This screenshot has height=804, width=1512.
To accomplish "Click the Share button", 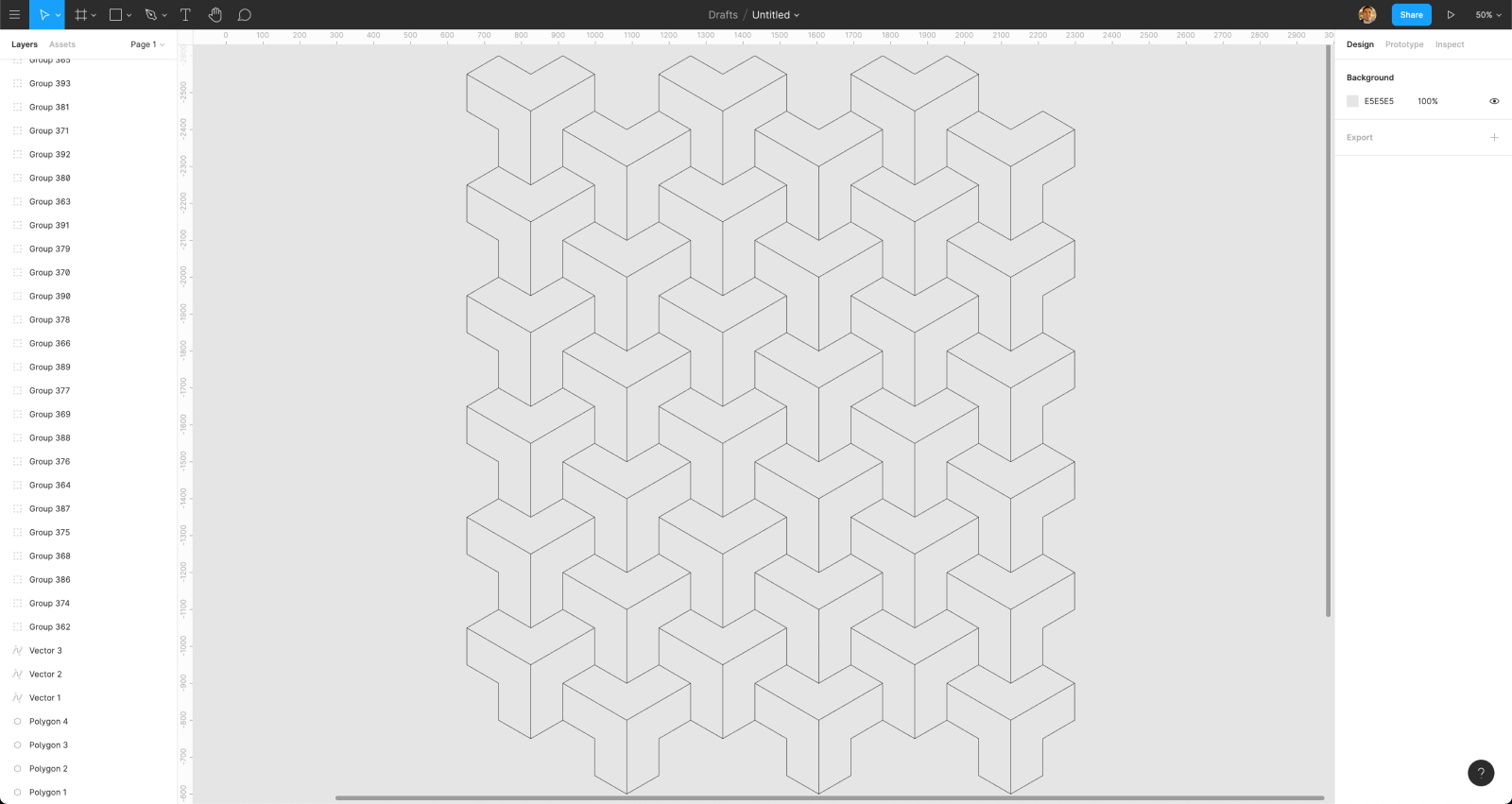I will pos(1411,14).
